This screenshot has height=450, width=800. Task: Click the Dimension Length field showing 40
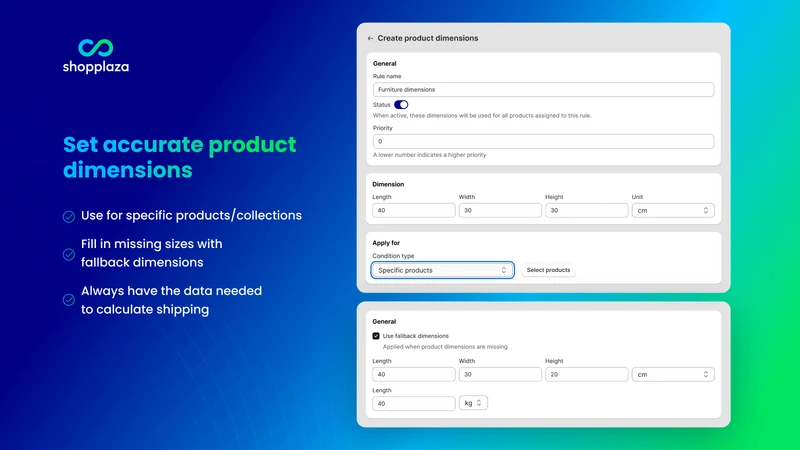coord(414,210)
